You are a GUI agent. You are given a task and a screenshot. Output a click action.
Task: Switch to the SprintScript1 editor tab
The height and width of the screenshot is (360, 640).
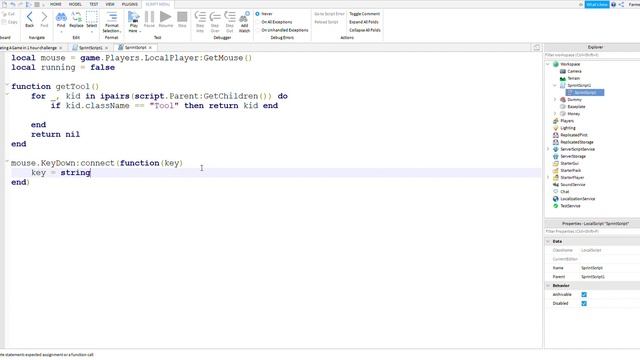coord(90,48)
